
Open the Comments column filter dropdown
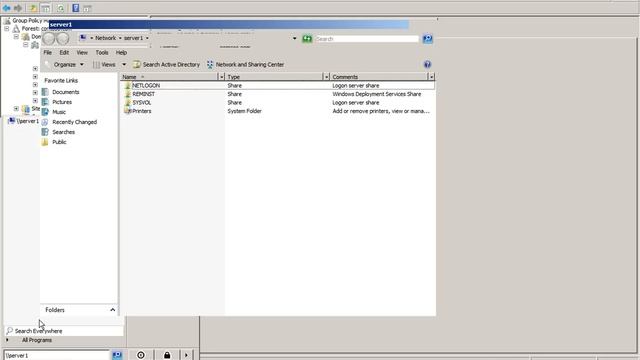431,77
